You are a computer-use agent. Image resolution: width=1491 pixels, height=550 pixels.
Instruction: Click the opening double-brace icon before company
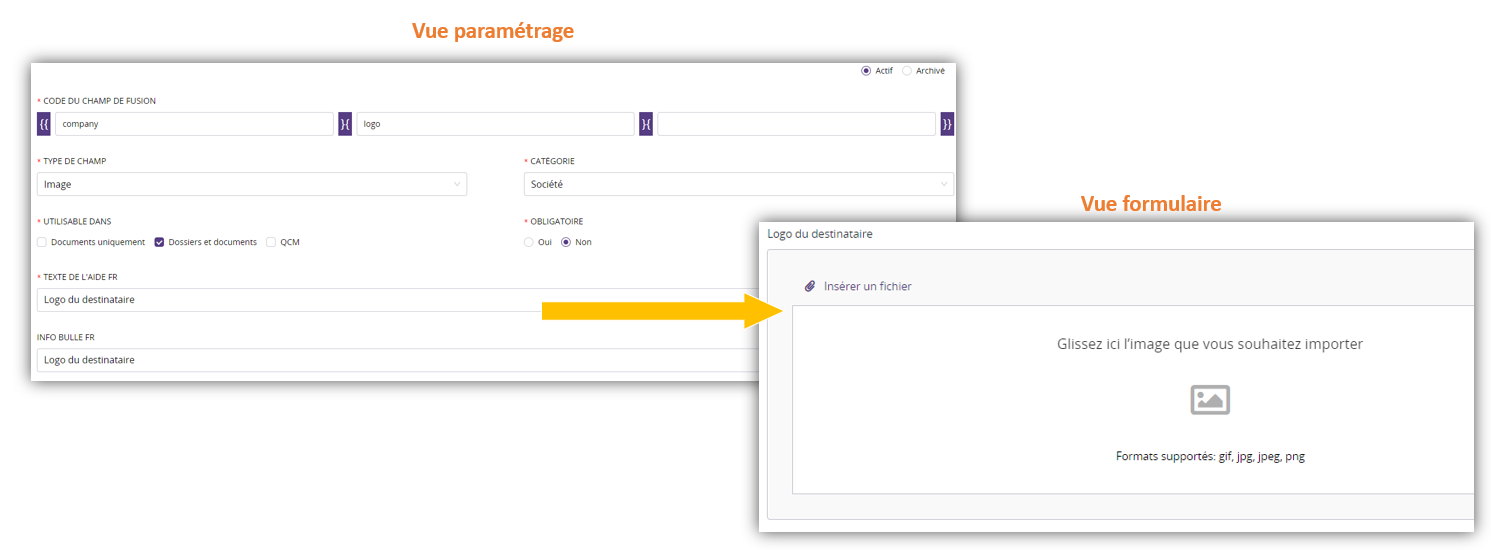pos(44,124)
